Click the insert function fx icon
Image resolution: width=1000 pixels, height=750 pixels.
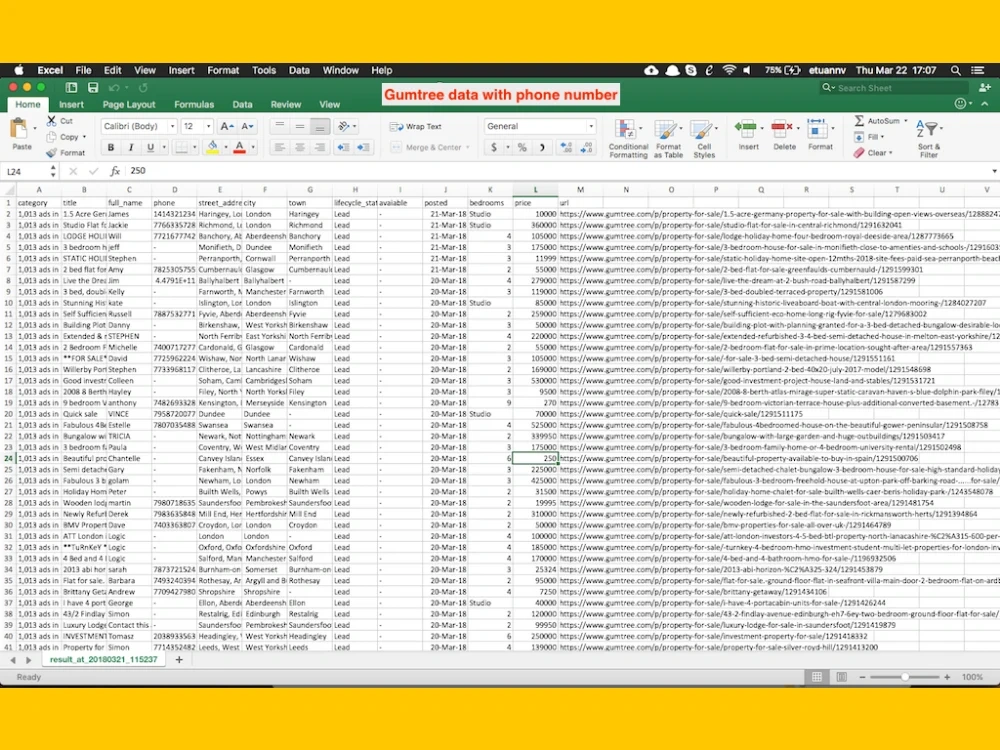[x=115, y=171]
